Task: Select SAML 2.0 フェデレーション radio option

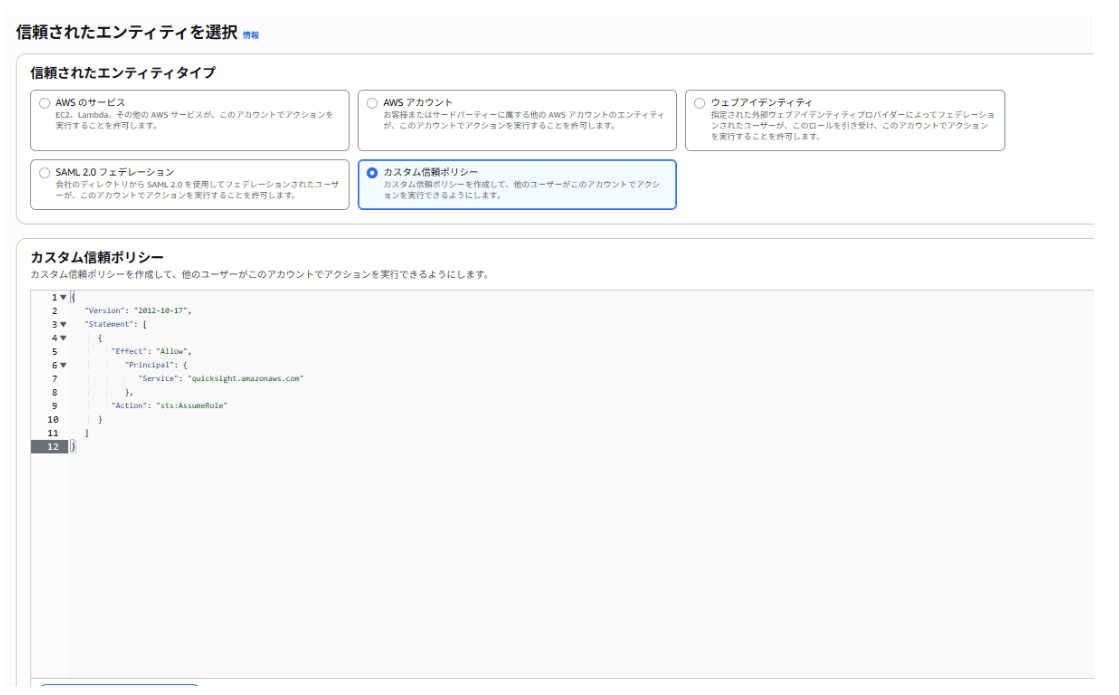Action: click(x=44, y=173)
